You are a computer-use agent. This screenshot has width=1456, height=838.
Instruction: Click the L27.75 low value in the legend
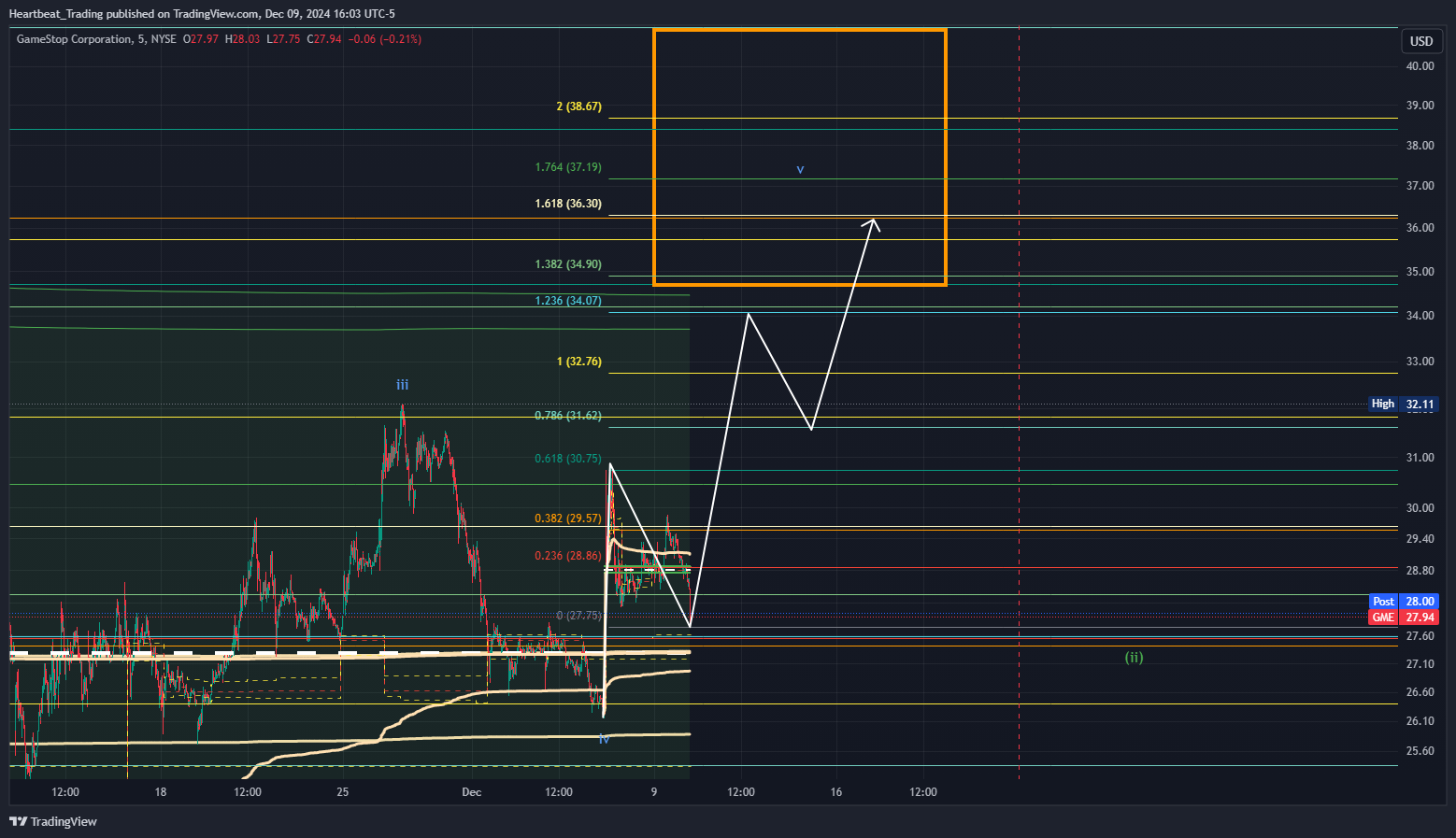coord(283,39)
